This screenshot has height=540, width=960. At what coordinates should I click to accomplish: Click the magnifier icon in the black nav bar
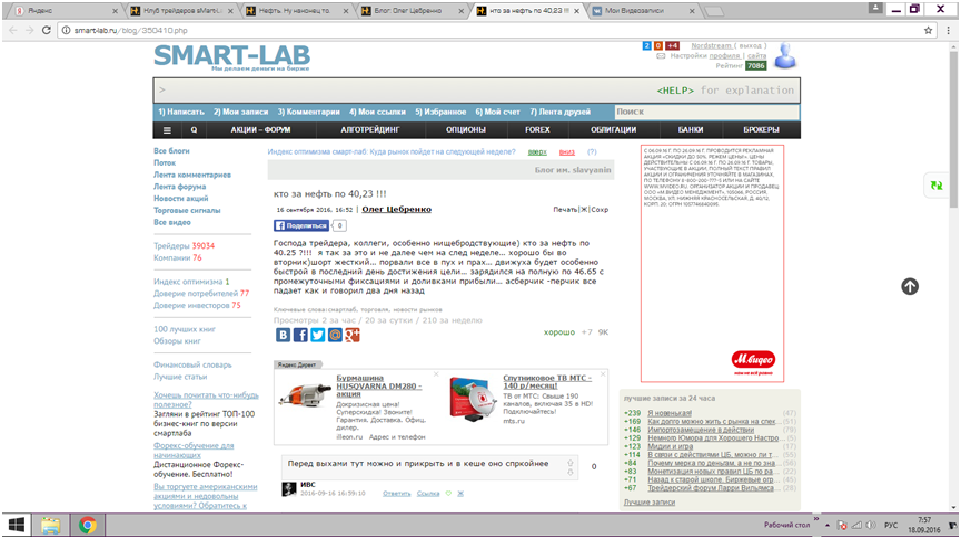[x=193, y=130]
